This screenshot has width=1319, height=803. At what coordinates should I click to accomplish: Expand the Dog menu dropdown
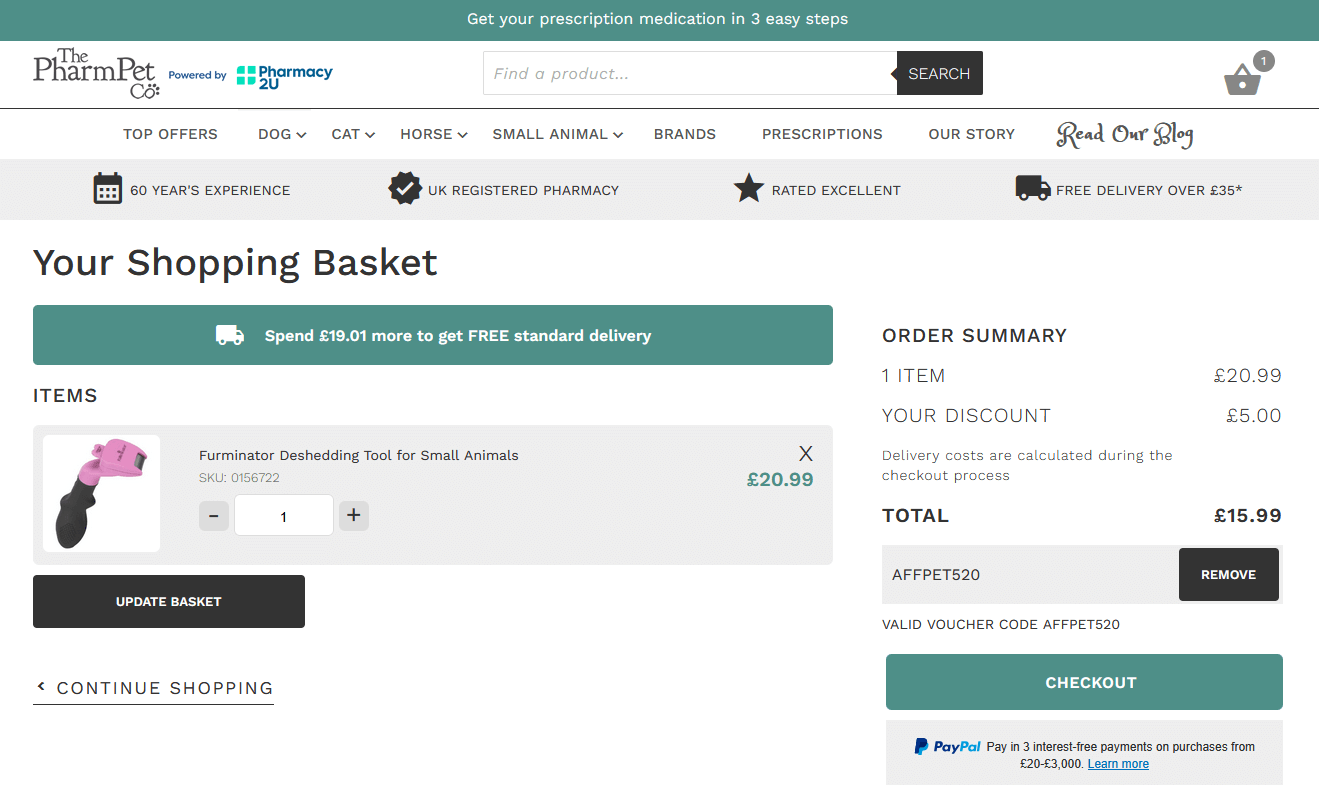282,134
